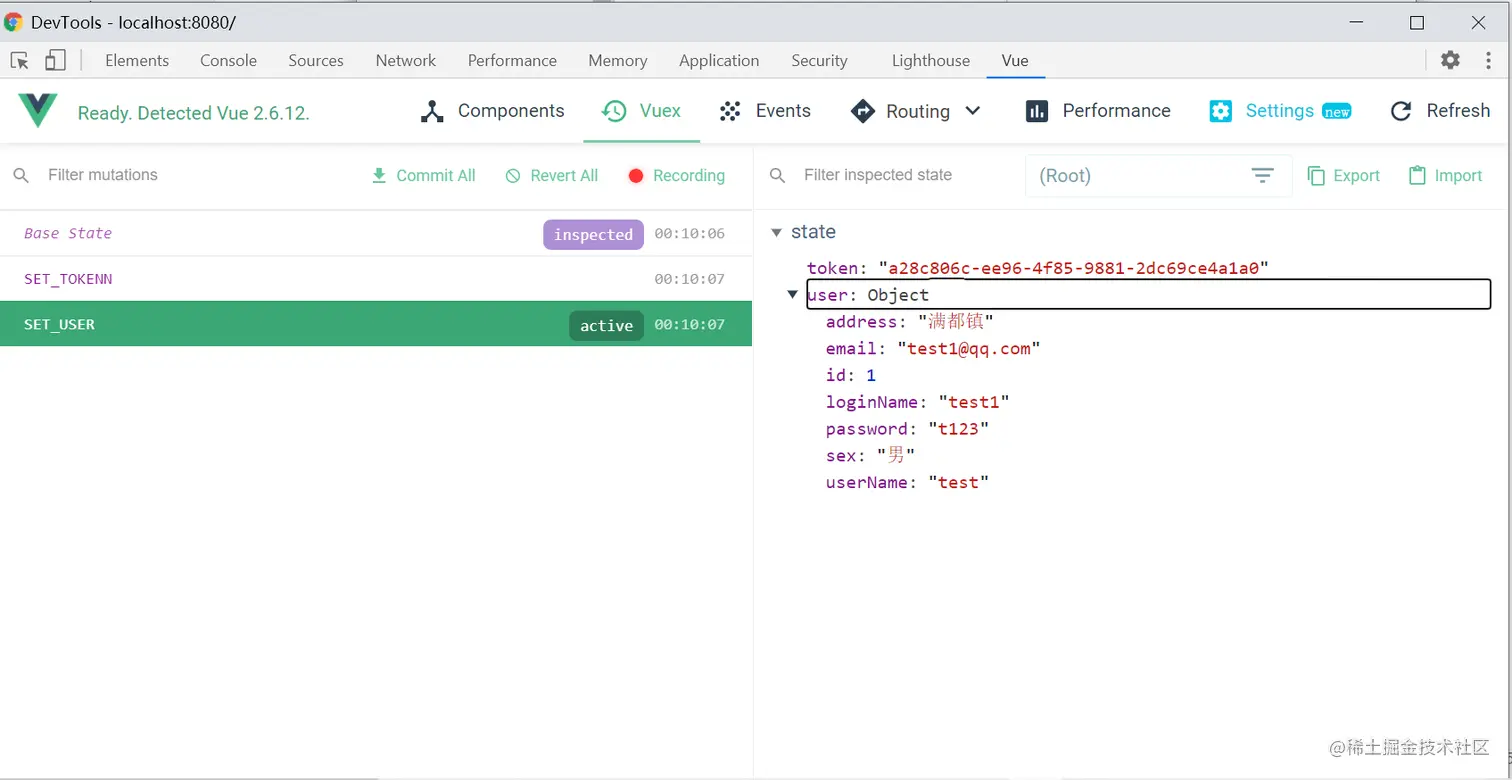Click Revert All label
The width and height of the screenshot is (1512, 780).
pyautogui.click(x=564, y=176)
